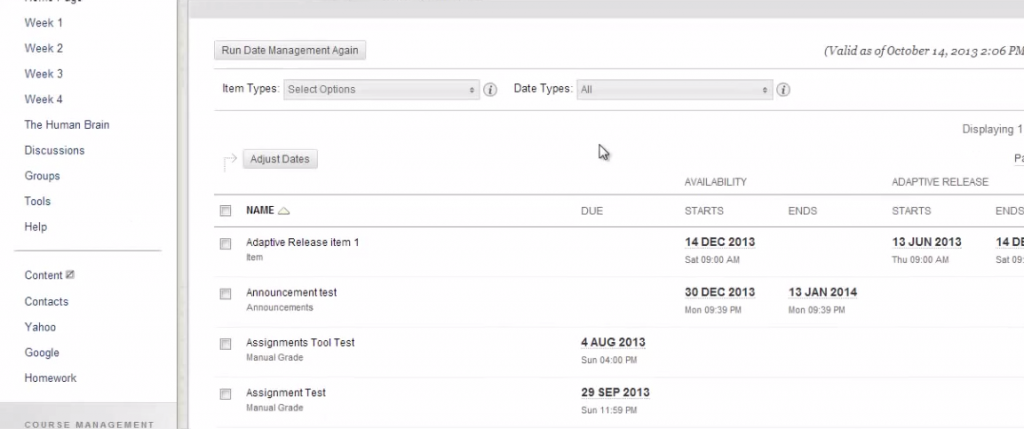Image resolution: width=1024 pixels, height=429 pixels.
Task: Toggle the select-all checkbox in header
Action: point(225,210)
